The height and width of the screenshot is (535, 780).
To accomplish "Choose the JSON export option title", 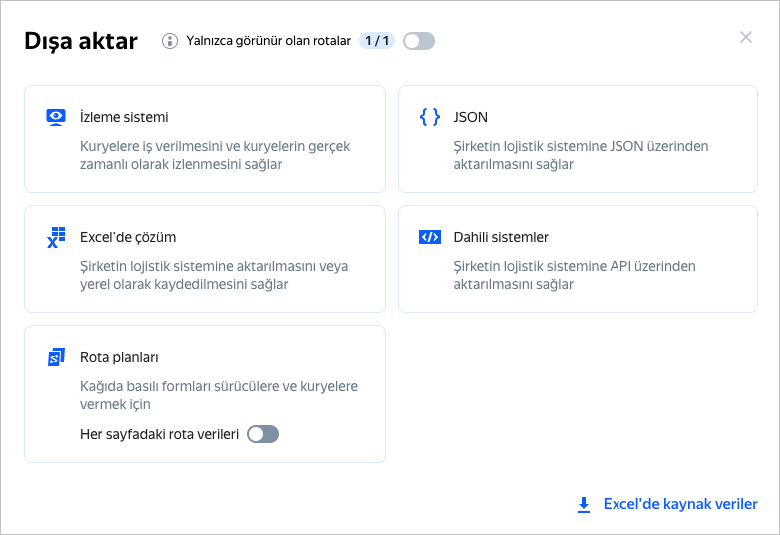I will (471, 117).
